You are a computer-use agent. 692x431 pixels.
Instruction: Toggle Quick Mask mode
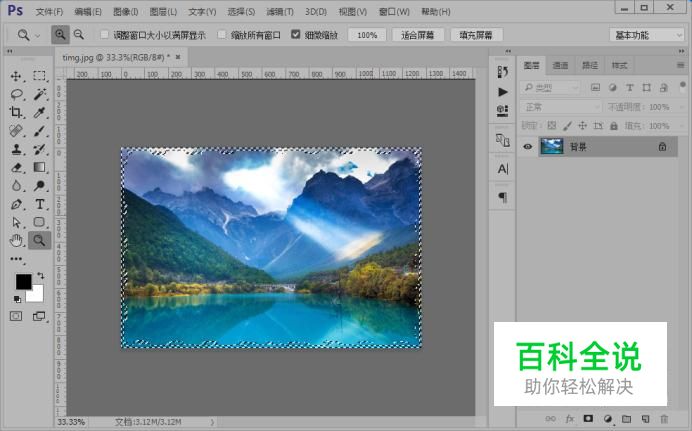[16, 316]
